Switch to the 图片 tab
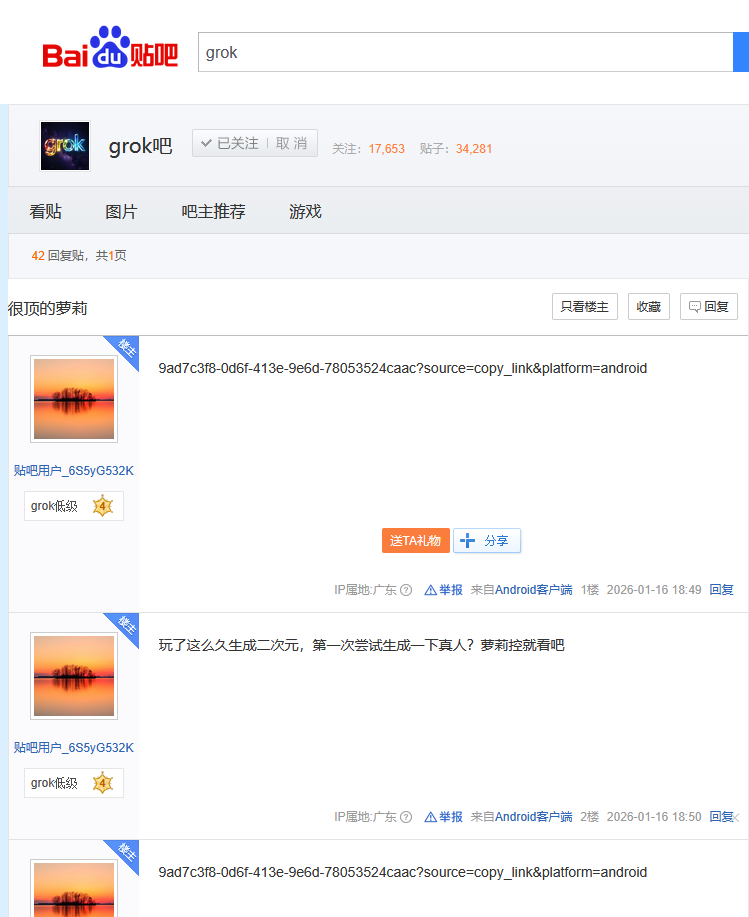749x917 pixels. (x=121, y=211)
